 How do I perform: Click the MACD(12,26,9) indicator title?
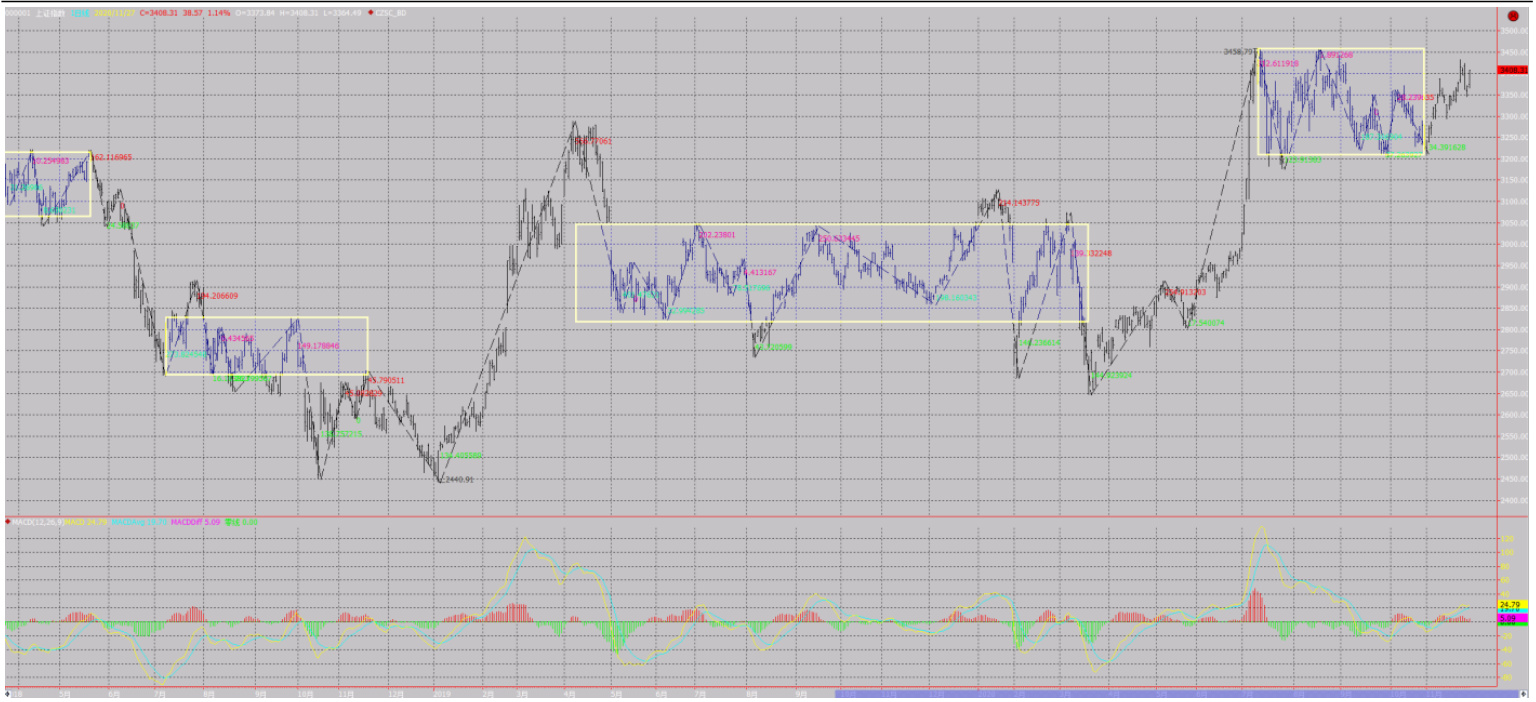(x=35, y=522)
